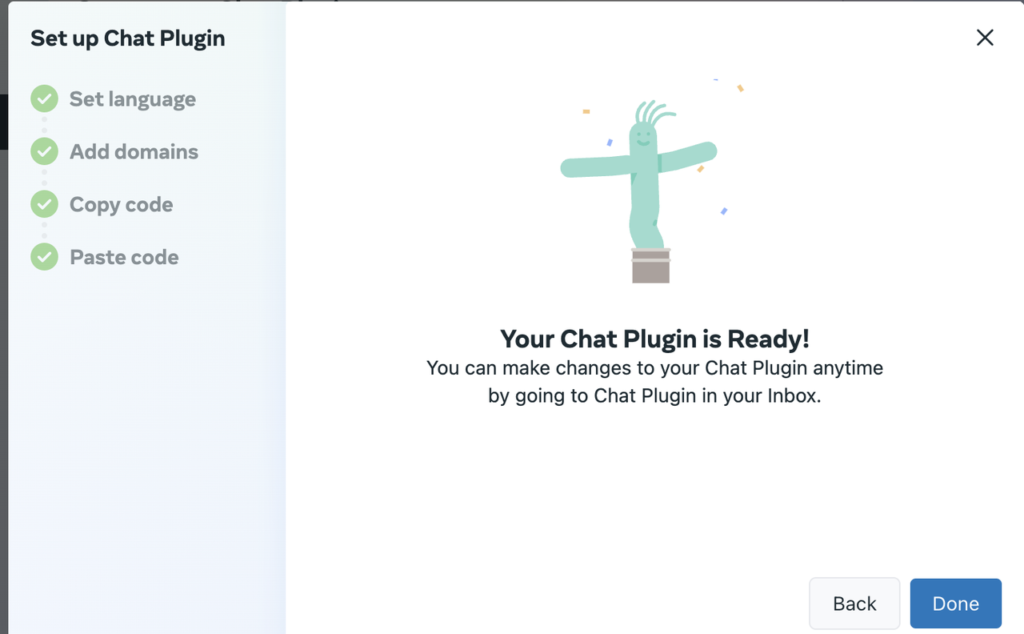Image resolution: width=1024 pixels, height=634 pixels.
Task: Finish setup with the Done button
Action: pos(955,603)
